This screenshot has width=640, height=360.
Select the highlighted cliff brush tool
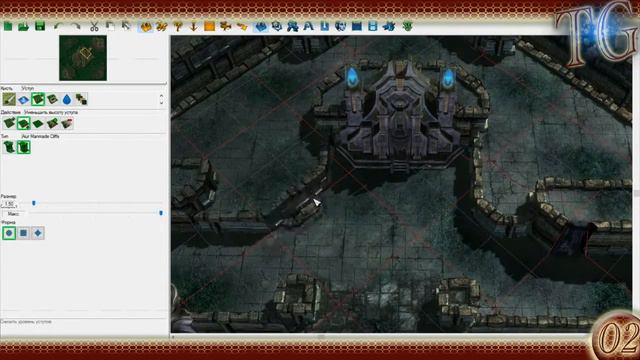38,99
